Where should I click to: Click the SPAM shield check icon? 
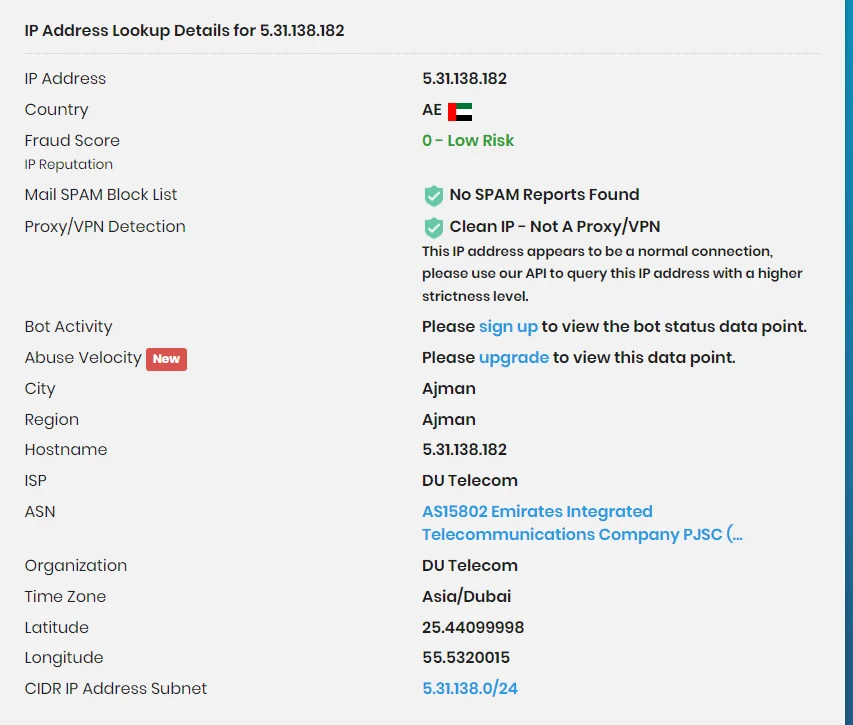[433, 195]
